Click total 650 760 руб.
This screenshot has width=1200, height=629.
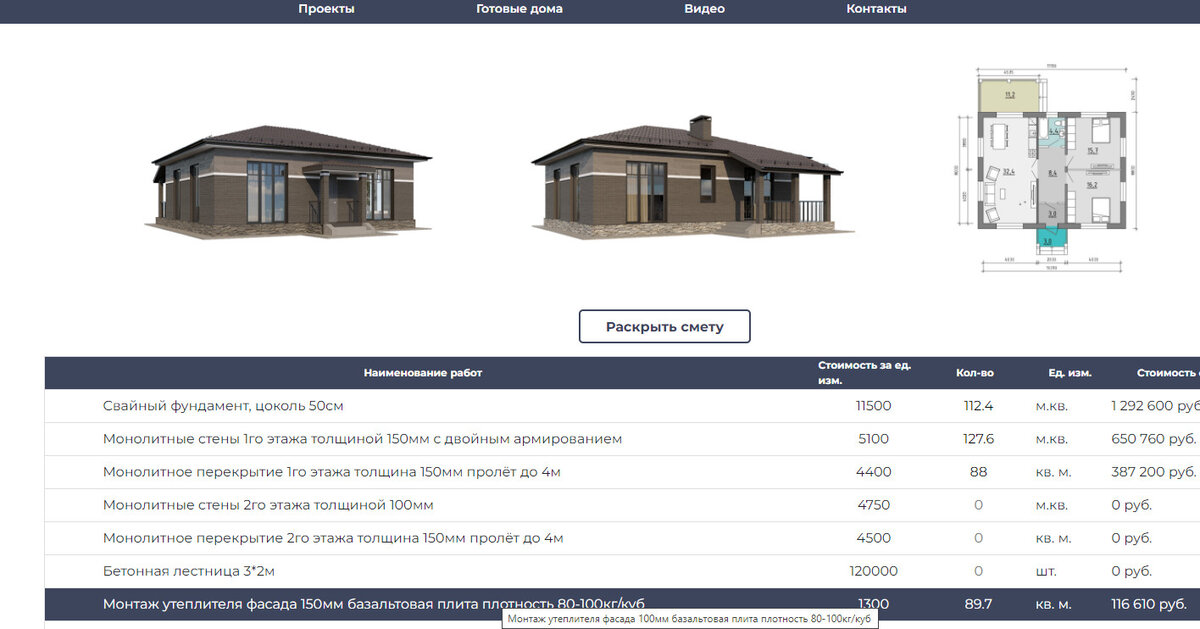pos(1154,439)
